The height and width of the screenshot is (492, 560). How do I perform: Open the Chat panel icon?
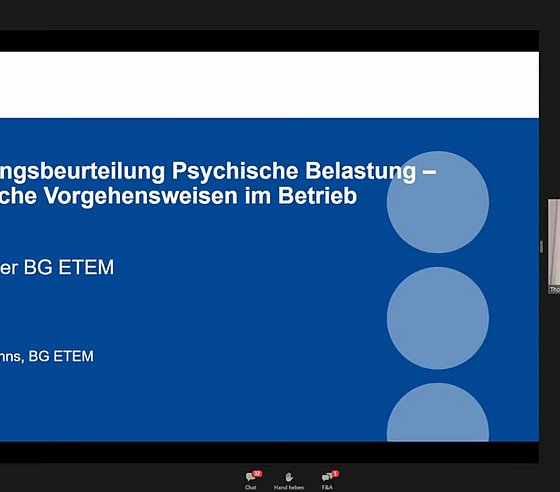(250, 477)
